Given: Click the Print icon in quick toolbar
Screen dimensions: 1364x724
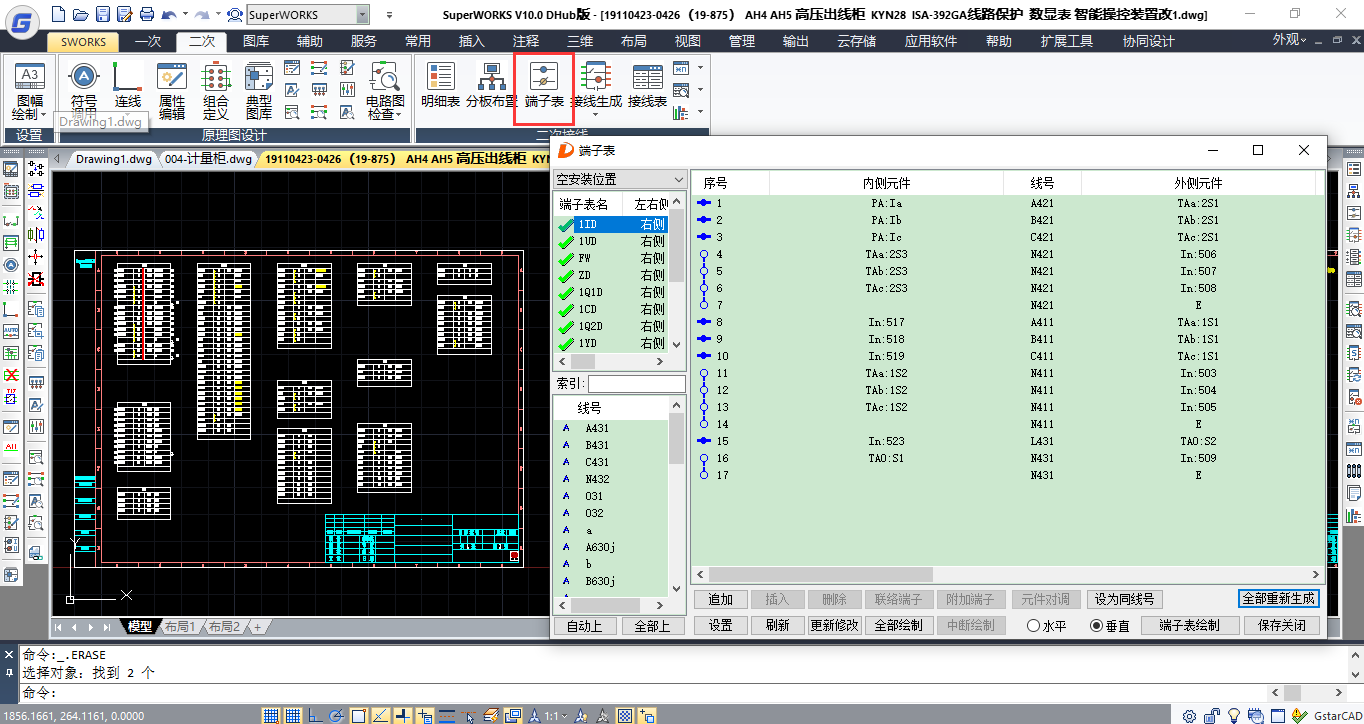Looking at the screenshot, I should tap(146, 14).
